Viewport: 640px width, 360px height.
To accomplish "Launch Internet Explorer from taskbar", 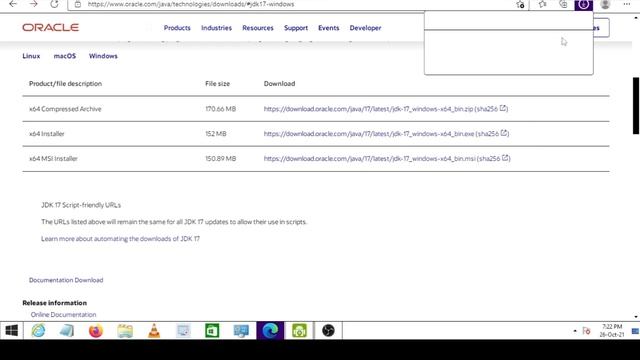I will (38, 331).
